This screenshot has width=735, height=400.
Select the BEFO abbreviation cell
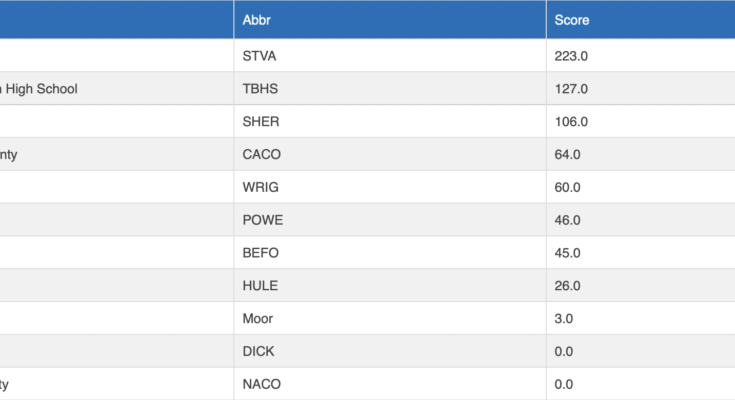pyautogui.click(x=261, y=253)
